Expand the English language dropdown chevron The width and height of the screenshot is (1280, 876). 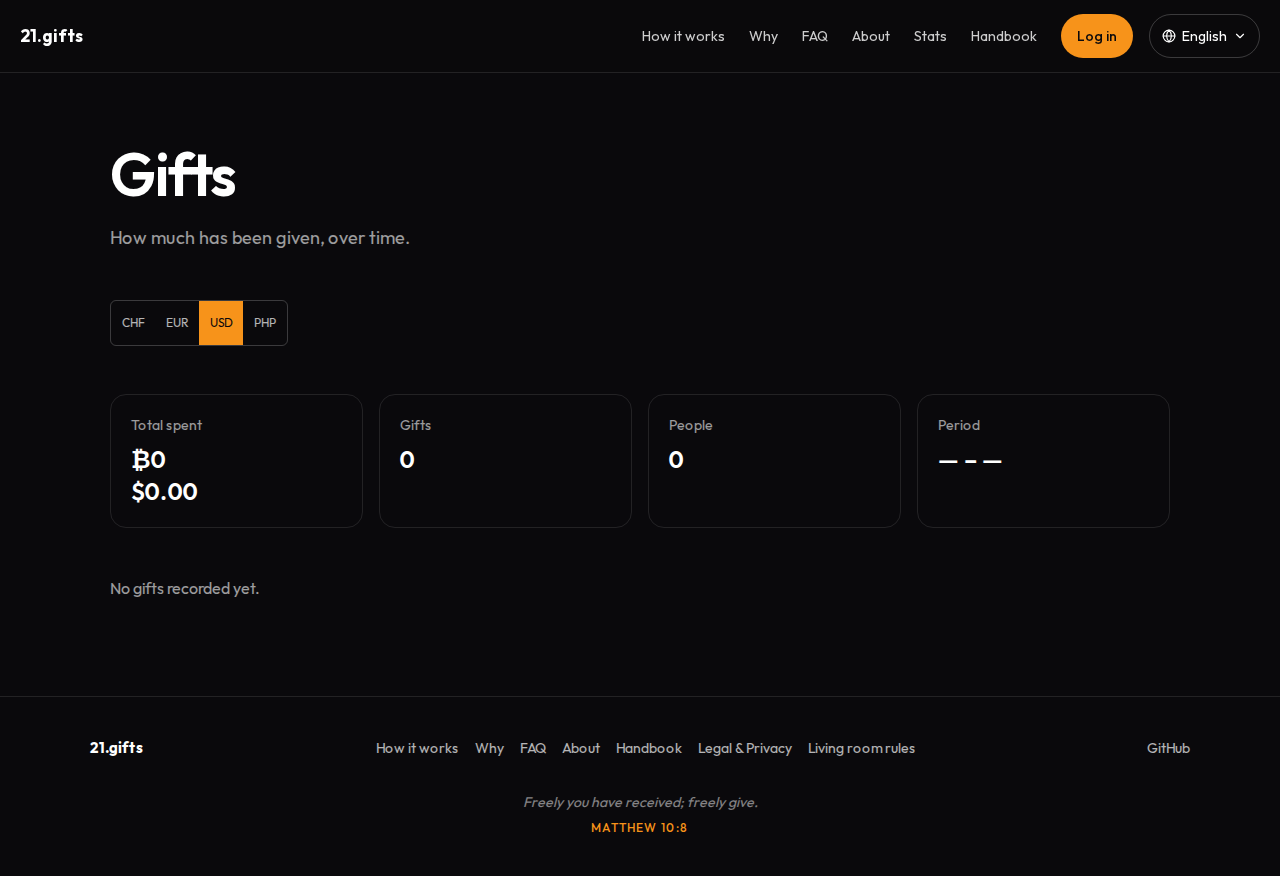(x=1240, y=36)
